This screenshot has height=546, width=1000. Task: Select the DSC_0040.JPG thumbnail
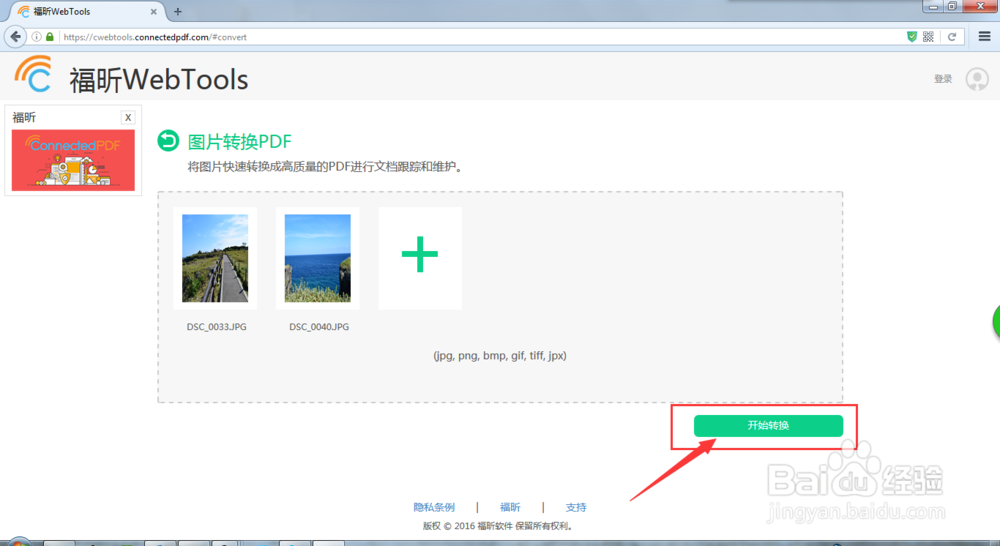coord(318,258)
